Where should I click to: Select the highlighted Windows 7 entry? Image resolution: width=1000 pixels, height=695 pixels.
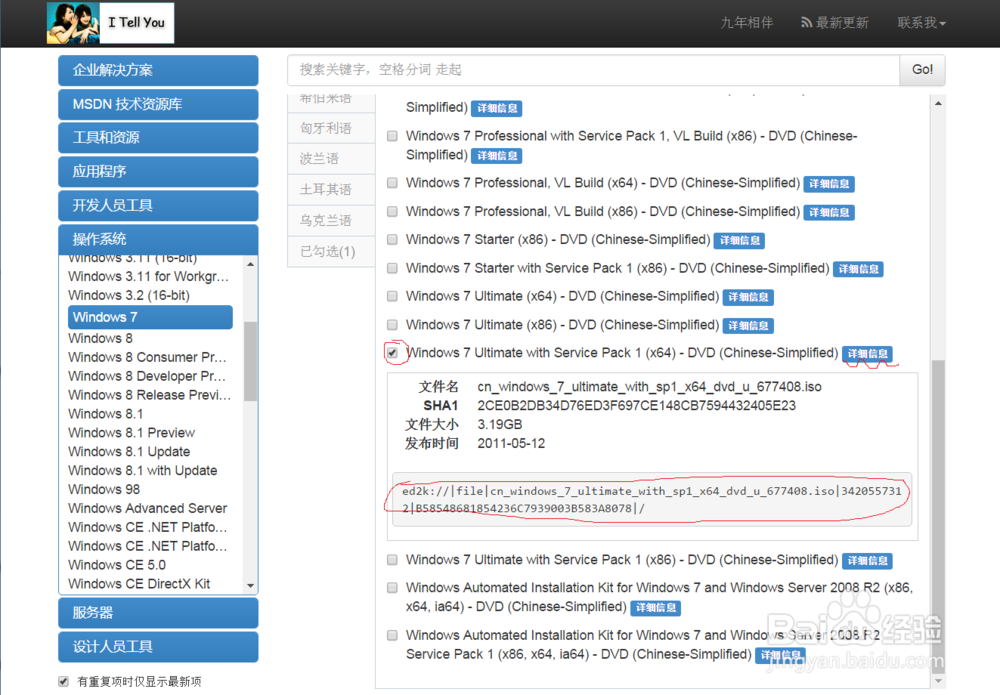[x=150, y=317]
